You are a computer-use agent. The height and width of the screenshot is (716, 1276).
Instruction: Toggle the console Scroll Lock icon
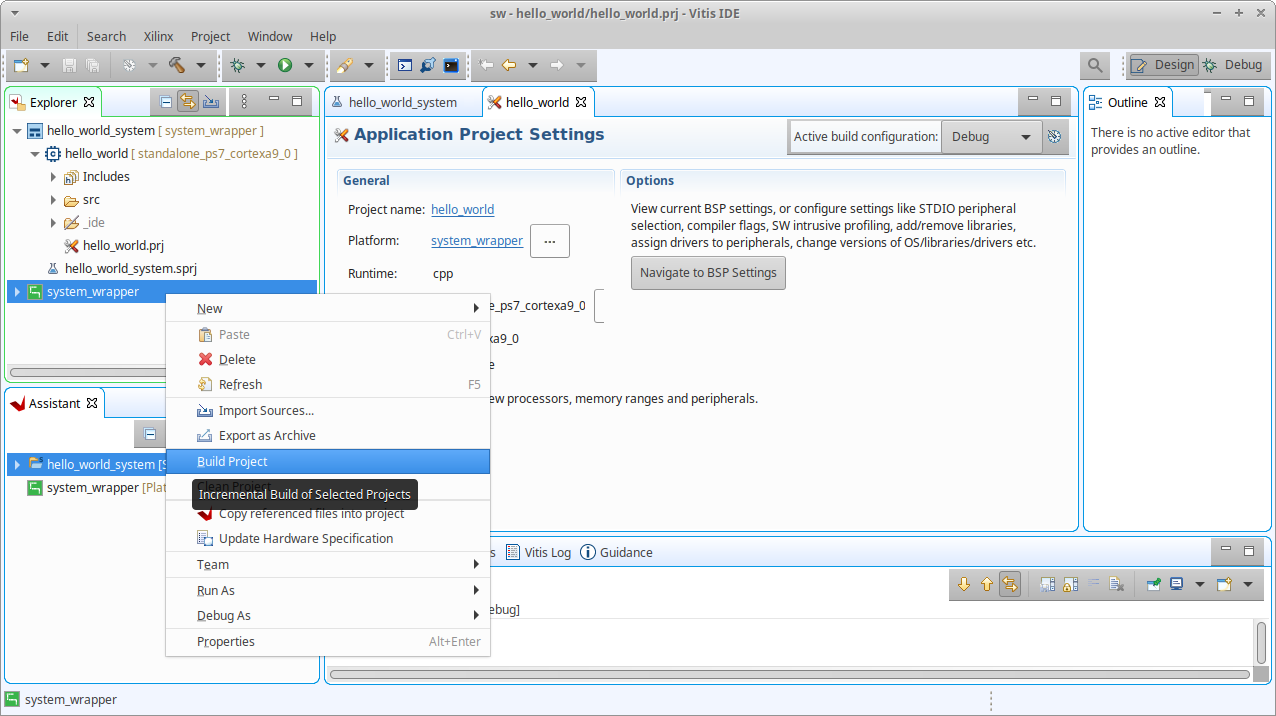click(1069, 585)
